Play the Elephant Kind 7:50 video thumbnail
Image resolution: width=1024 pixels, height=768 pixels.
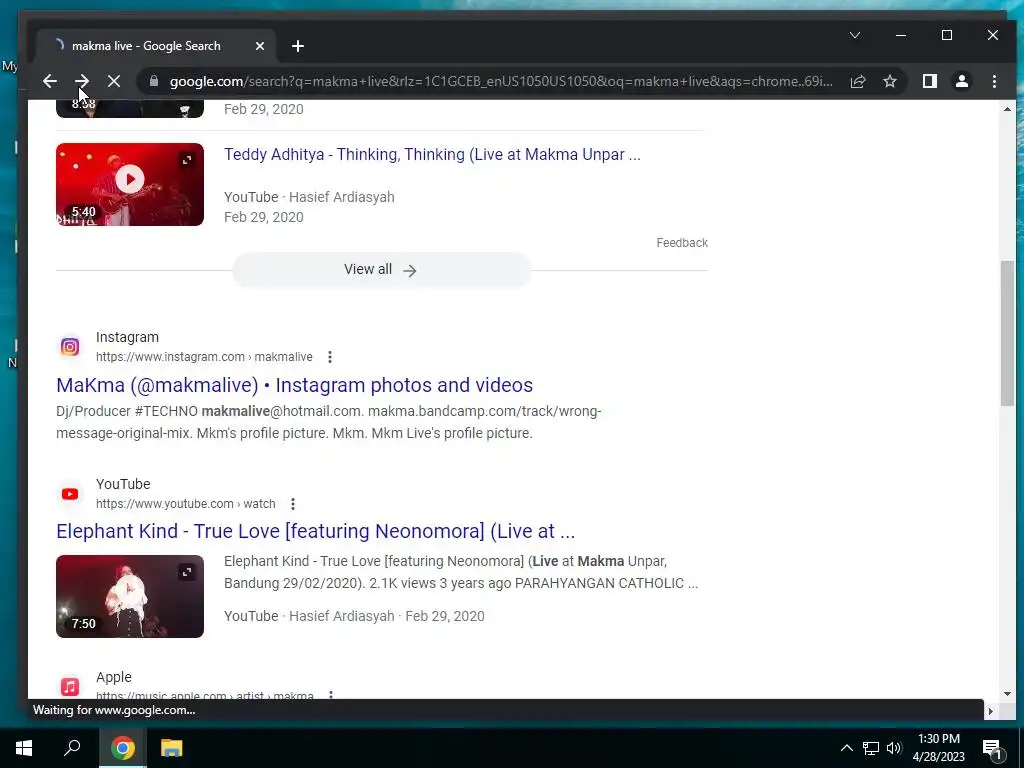click(x=130, y=596)
